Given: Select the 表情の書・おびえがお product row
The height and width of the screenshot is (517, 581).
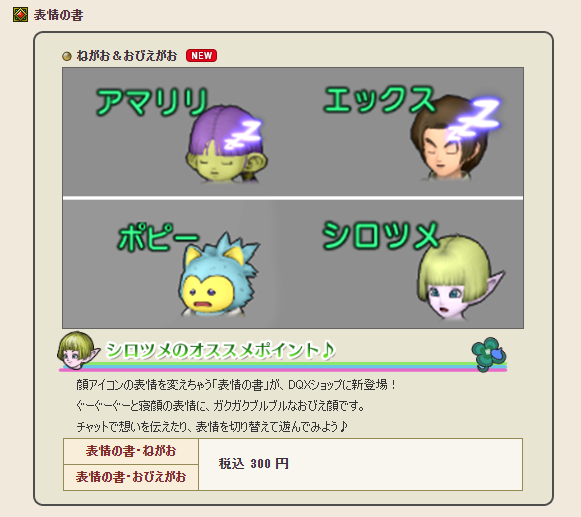Looking at the screenshot, I should click(x=131, y=477).
